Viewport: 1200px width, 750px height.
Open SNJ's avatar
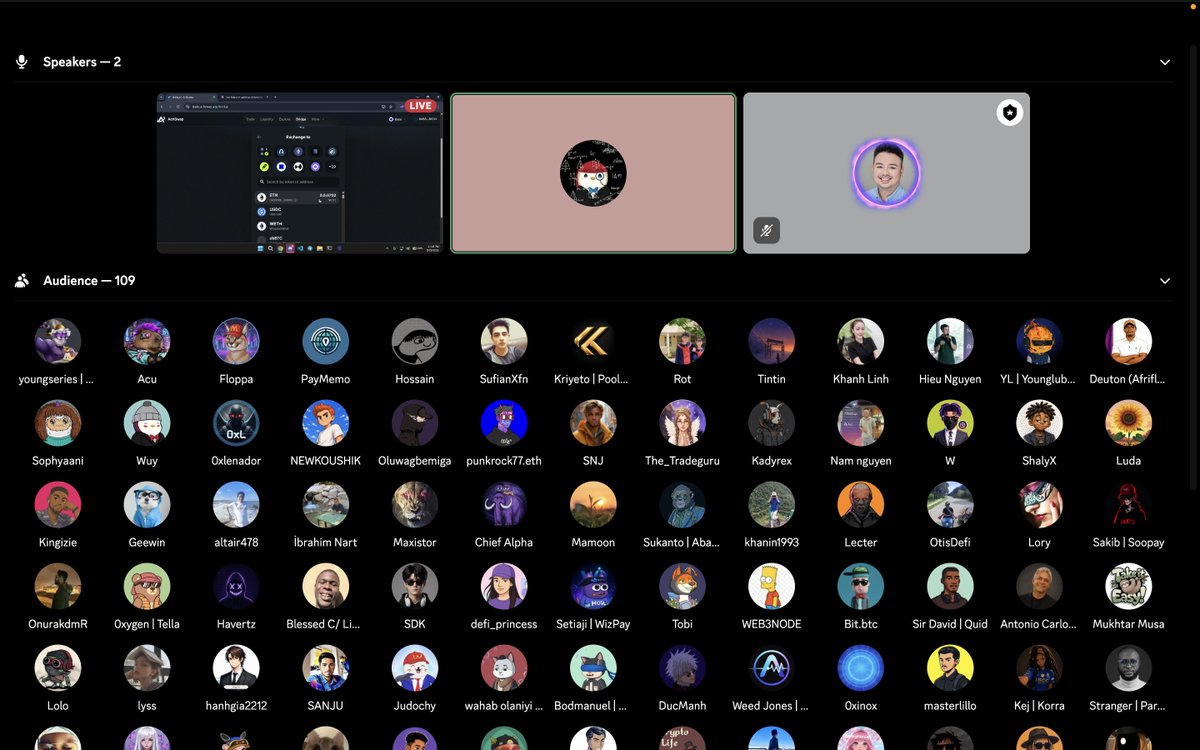593,423
